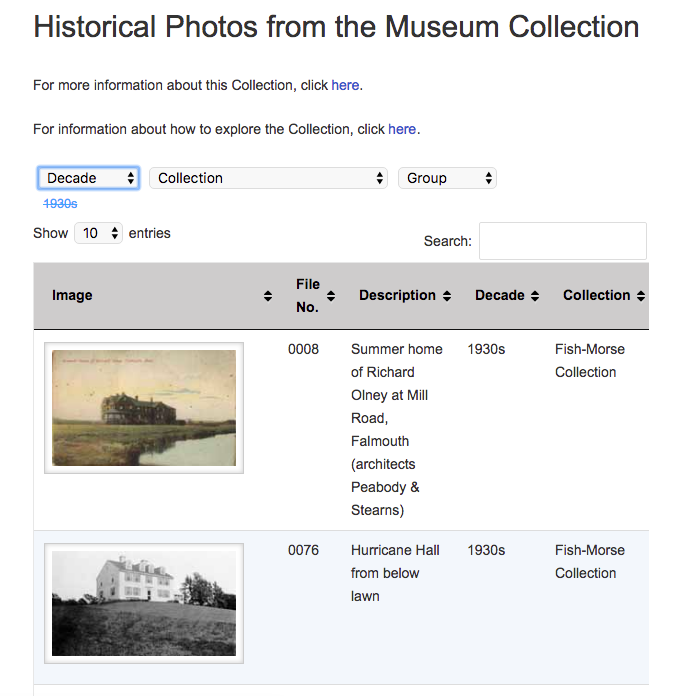Sort table by Image column arrows
The image size is (687, 696).
coord(268,296)
